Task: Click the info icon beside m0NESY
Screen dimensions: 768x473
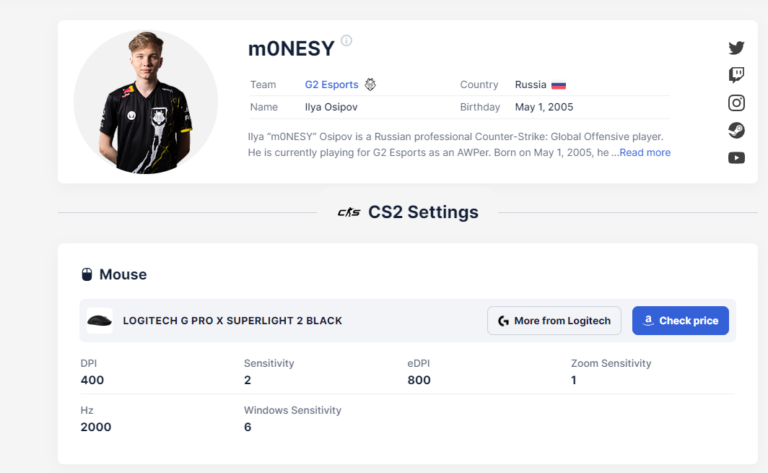Action: pyautogui.click(x=346, y=41)
